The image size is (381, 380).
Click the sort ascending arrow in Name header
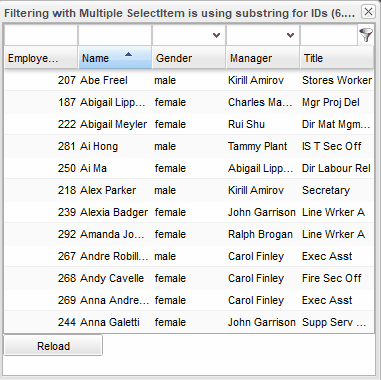coord(128,55)
